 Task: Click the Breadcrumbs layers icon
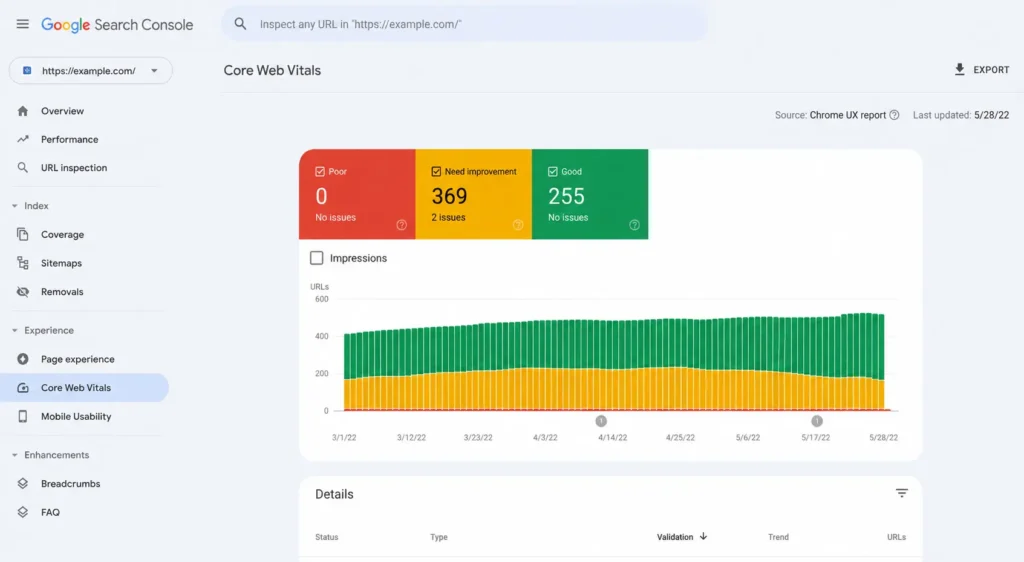[x=23, y=484]
